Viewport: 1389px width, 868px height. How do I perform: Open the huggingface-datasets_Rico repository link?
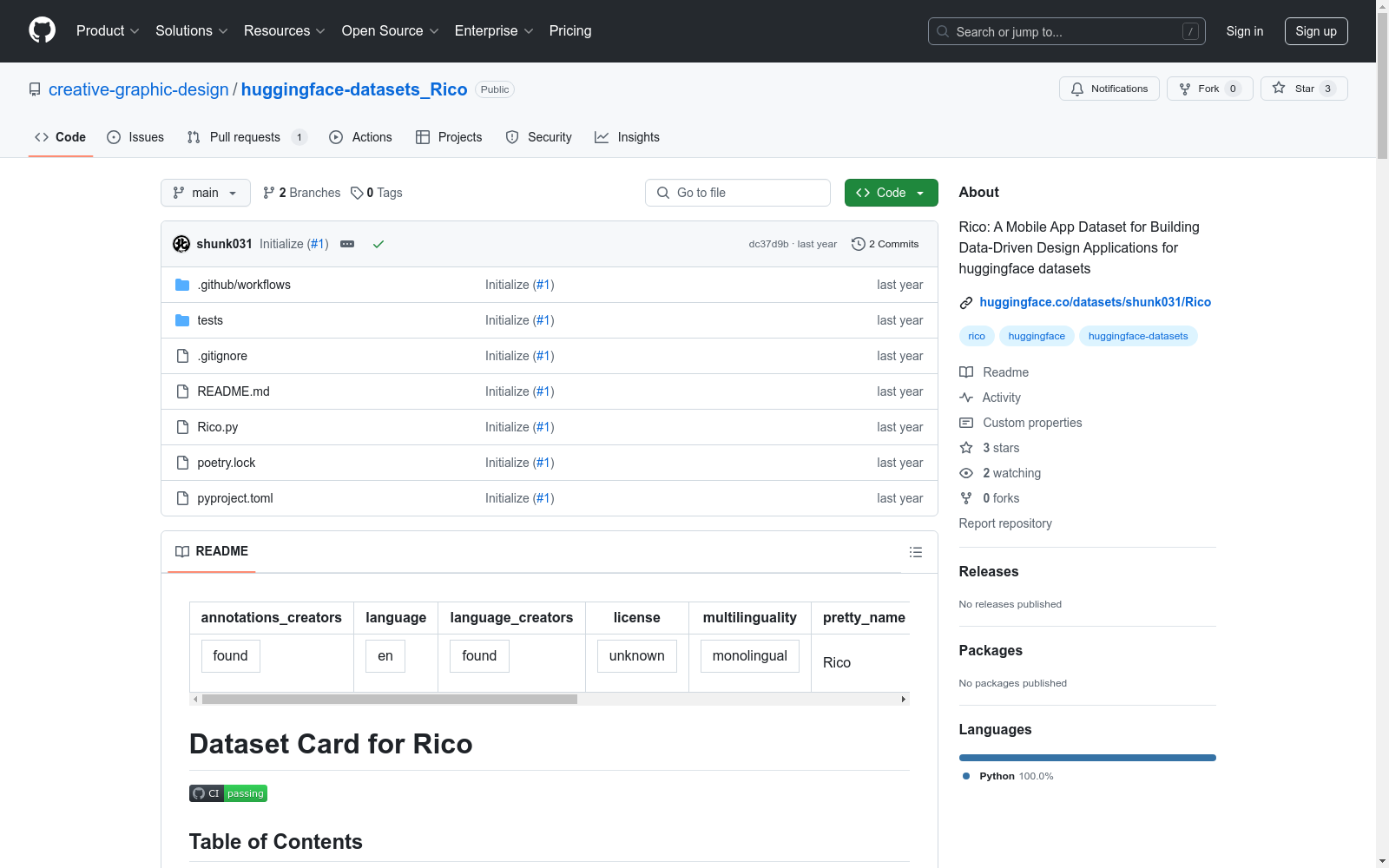354,89
